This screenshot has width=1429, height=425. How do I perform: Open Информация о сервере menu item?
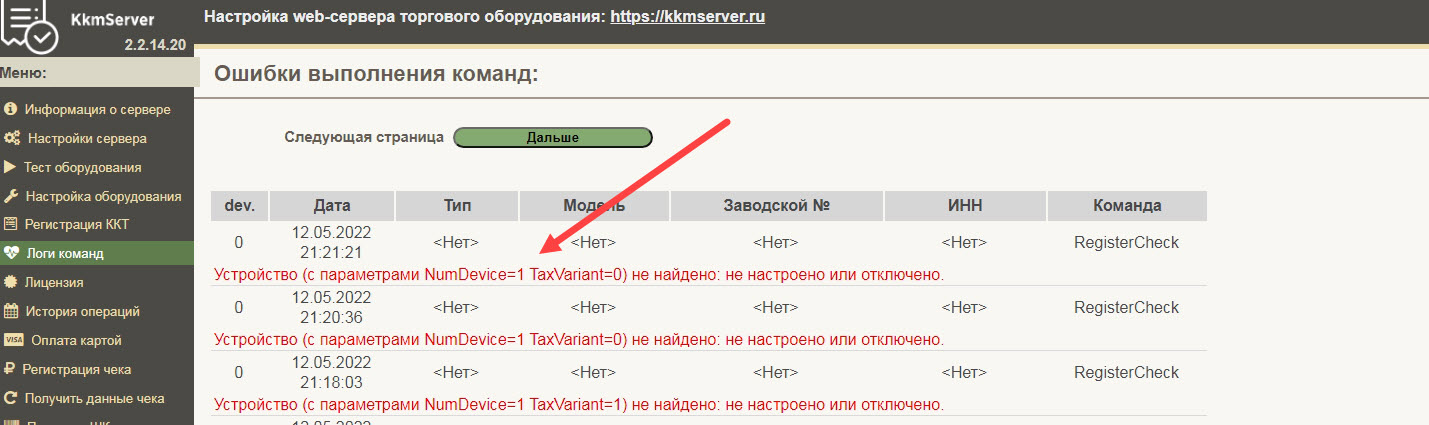[x=98, y=109]
